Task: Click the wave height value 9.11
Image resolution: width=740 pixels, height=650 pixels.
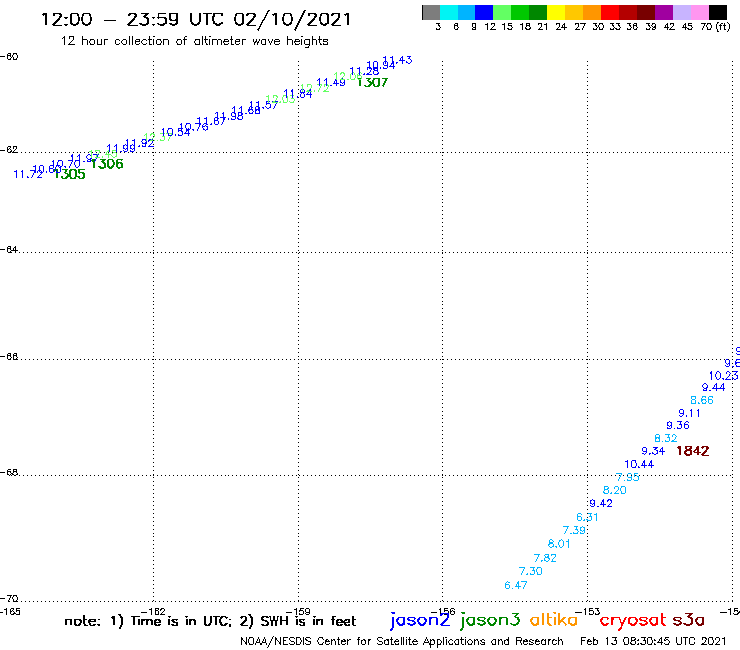Action: 690,413
